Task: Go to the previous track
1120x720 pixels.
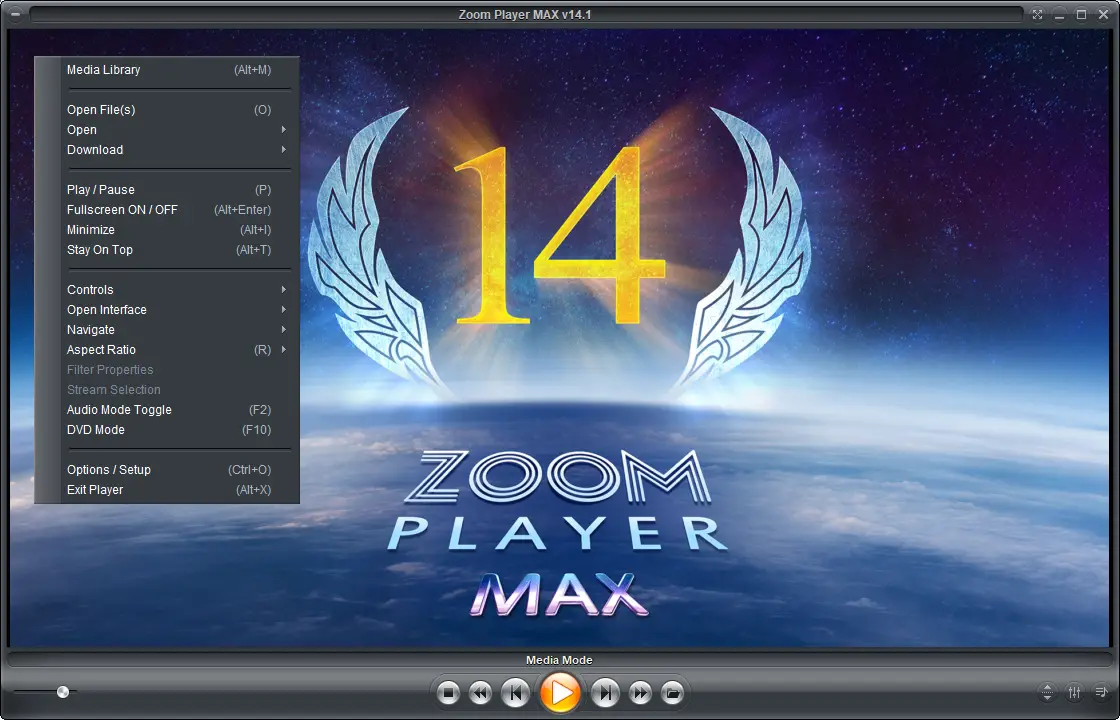Action: (515, 693)
